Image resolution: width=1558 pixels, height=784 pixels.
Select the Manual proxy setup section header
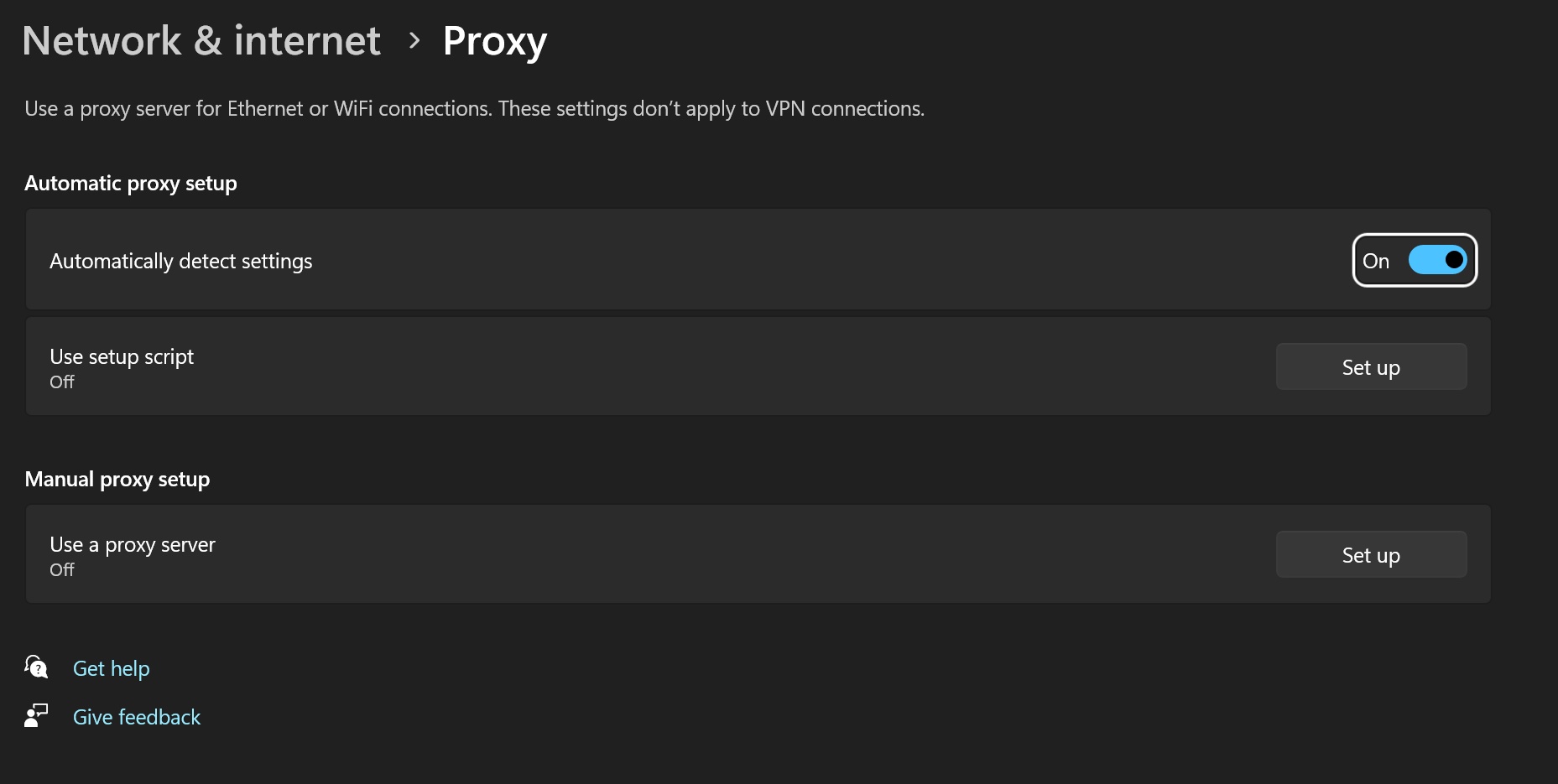point(117,479)
